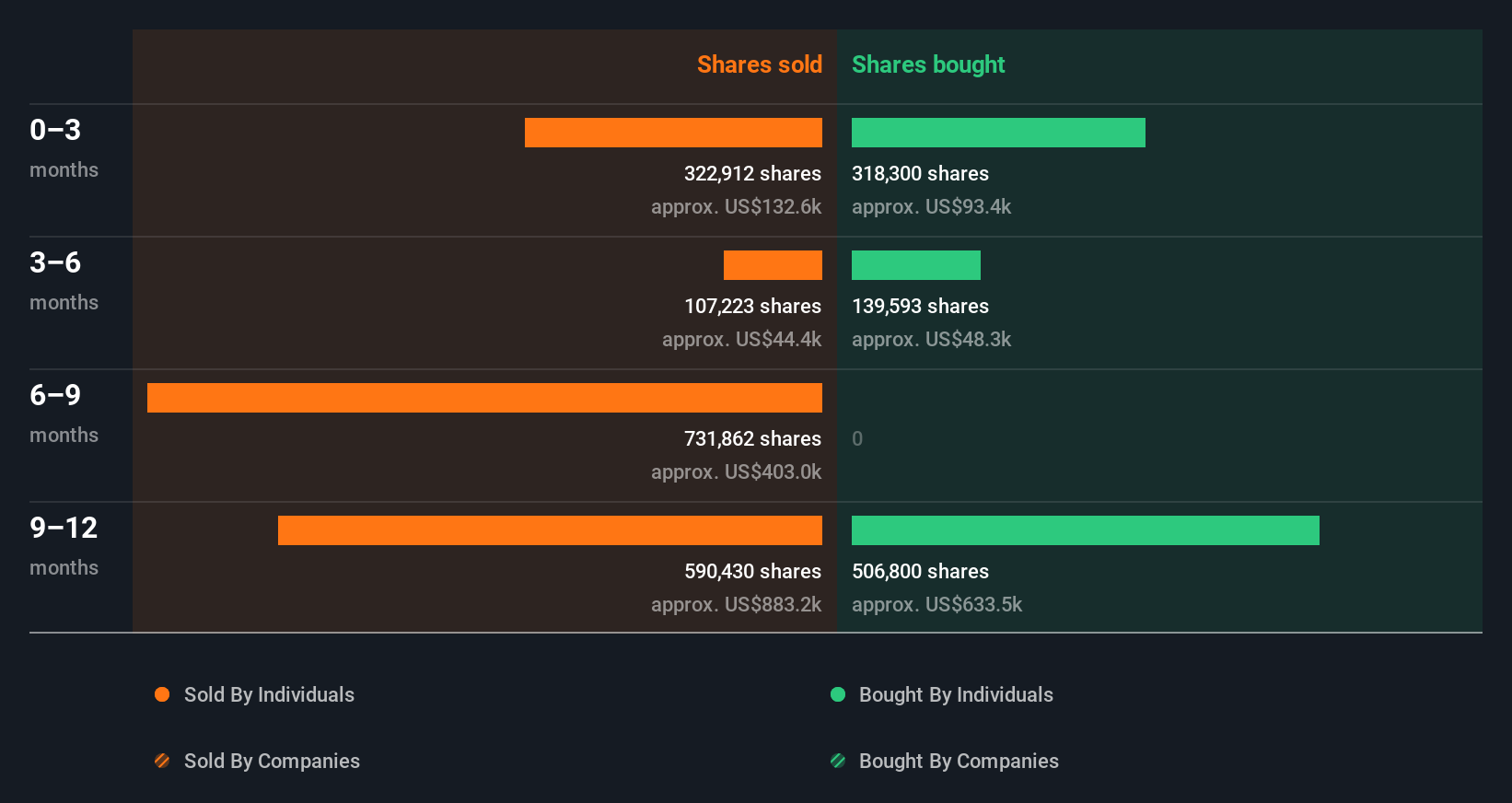
Task: Select the Bought By Companies legend label
Action: (x=959, y=761)
